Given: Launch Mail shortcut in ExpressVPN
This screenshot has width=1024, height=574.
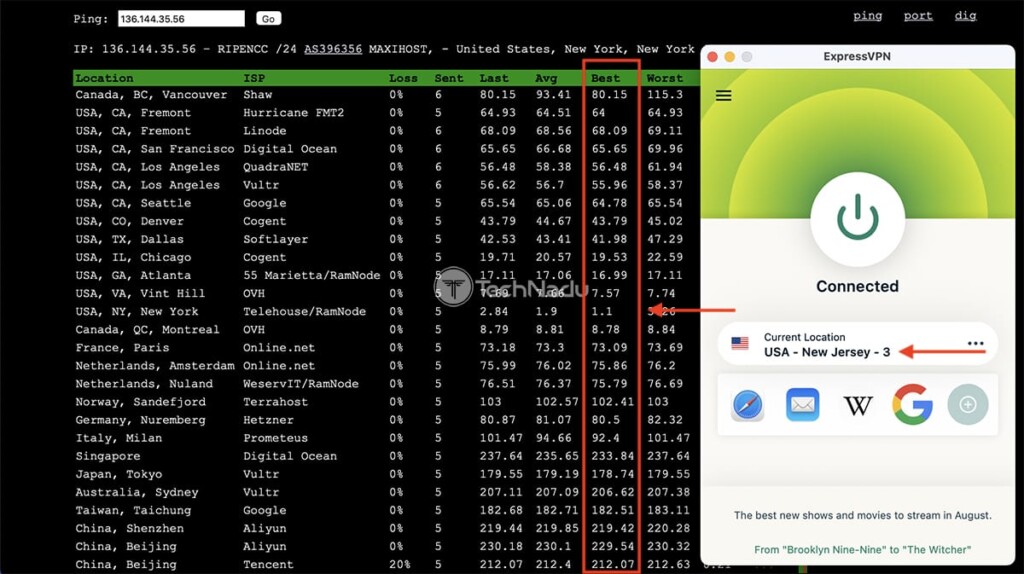Looking at the screenshot, I should 803,405.
